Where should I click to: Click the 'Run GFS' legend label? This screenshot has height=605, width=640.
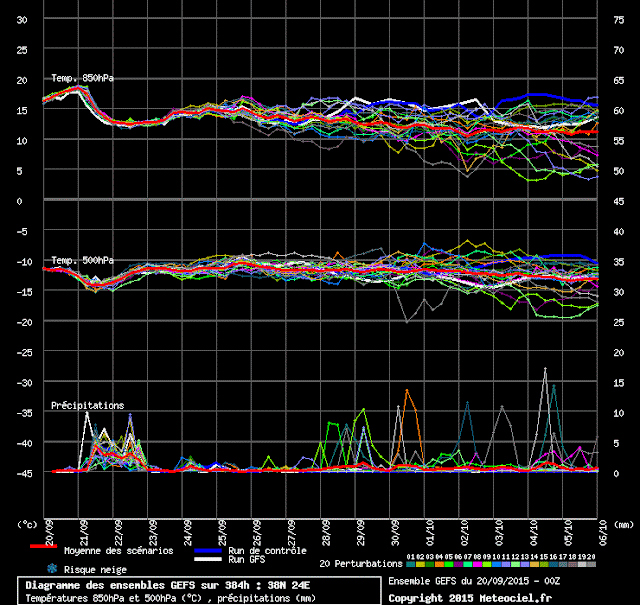(x=247, y=559)
